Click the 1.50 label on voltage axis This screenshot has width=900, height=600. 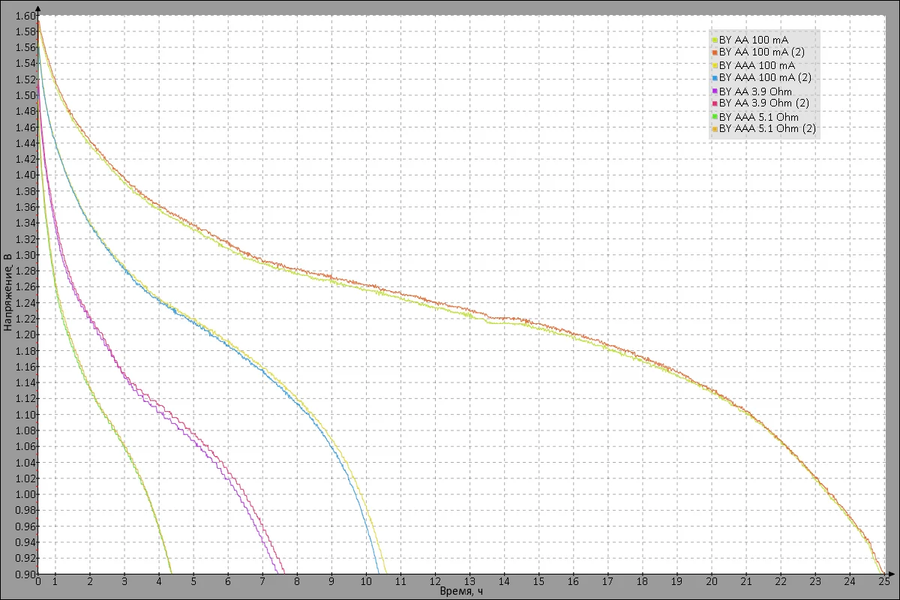tap(25, 96)
